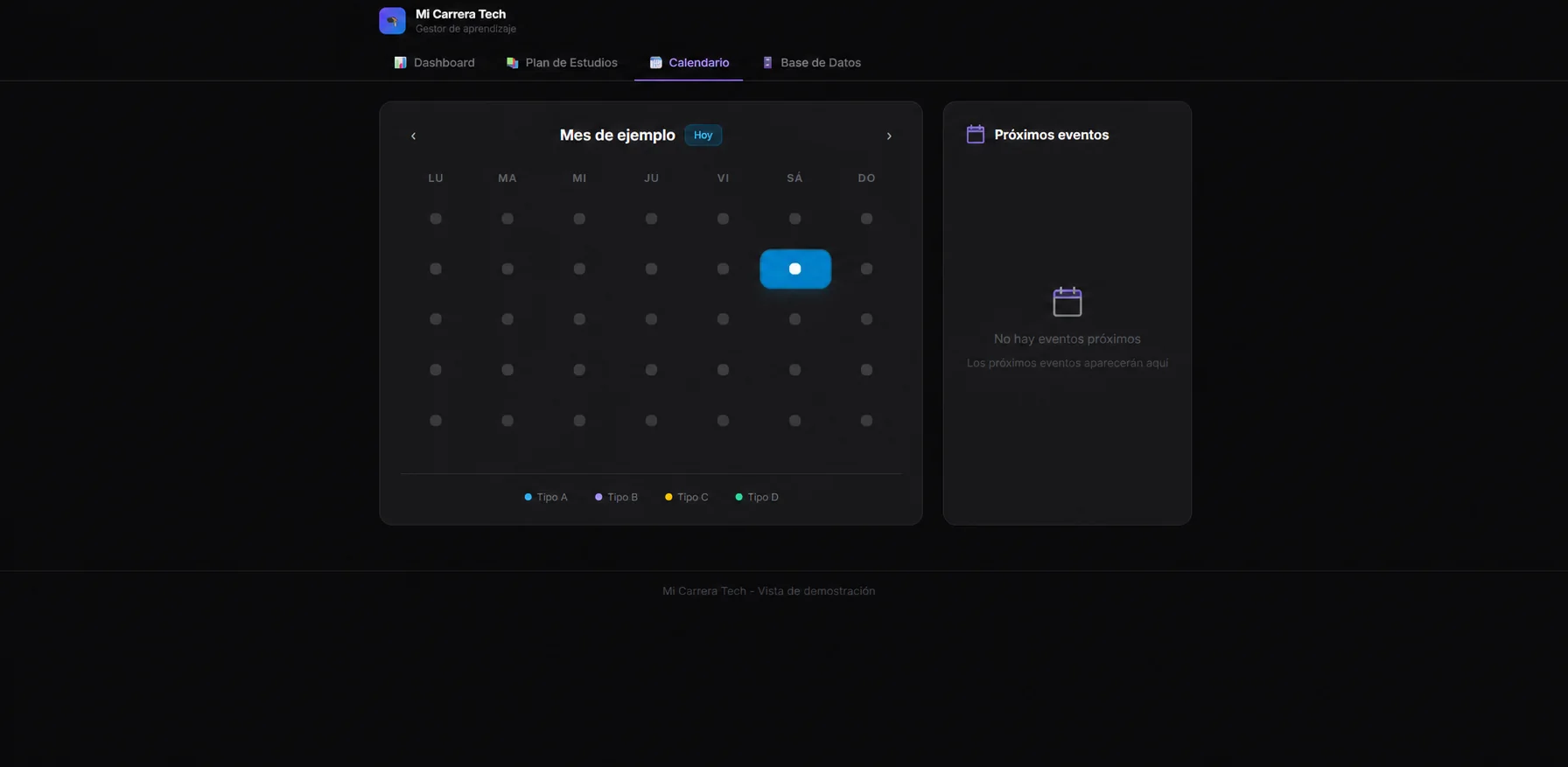
Task: Click the first-row day under MI
Action: (579, 219)
